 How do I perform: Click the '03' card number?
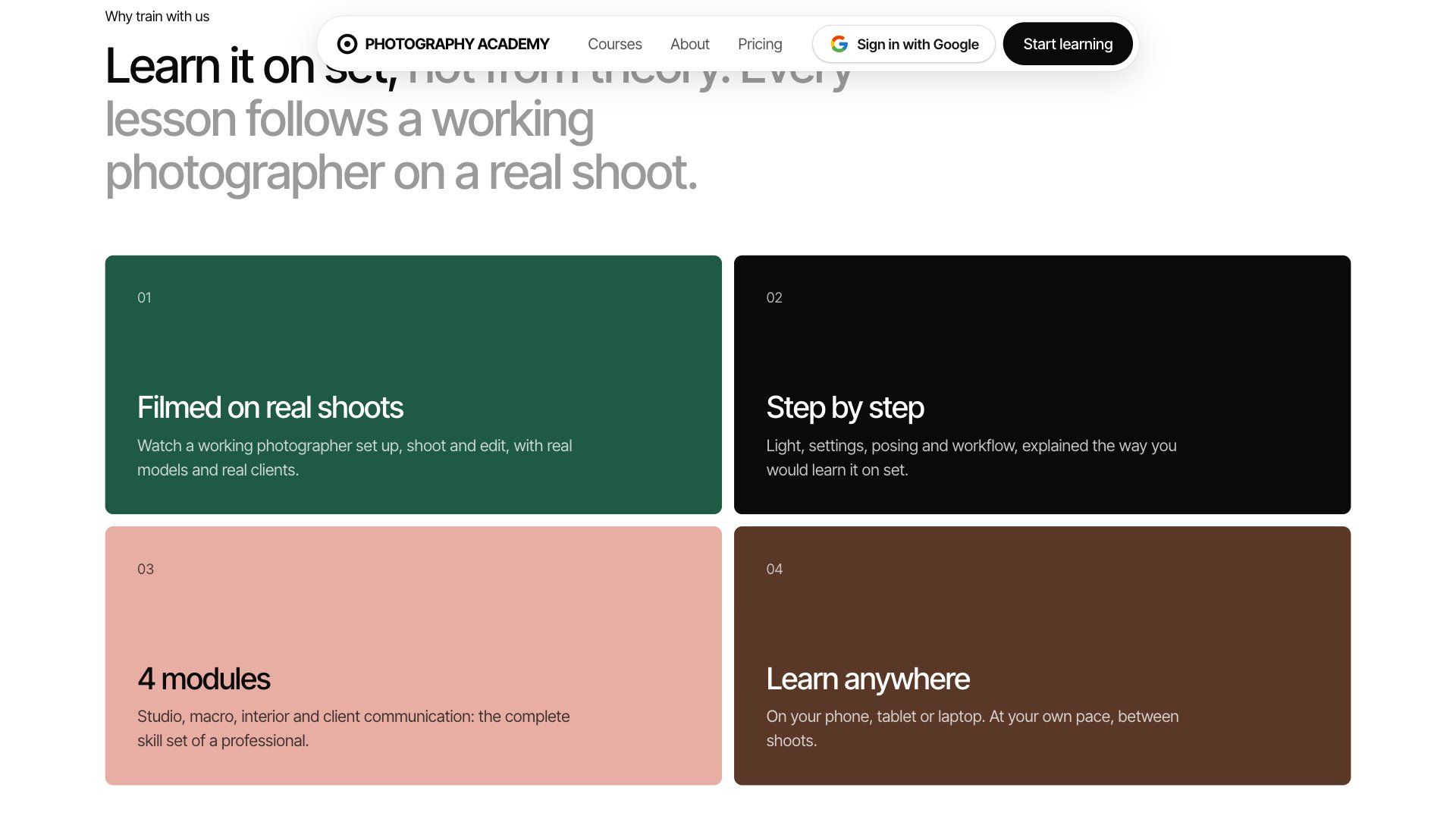pos(146,570)
